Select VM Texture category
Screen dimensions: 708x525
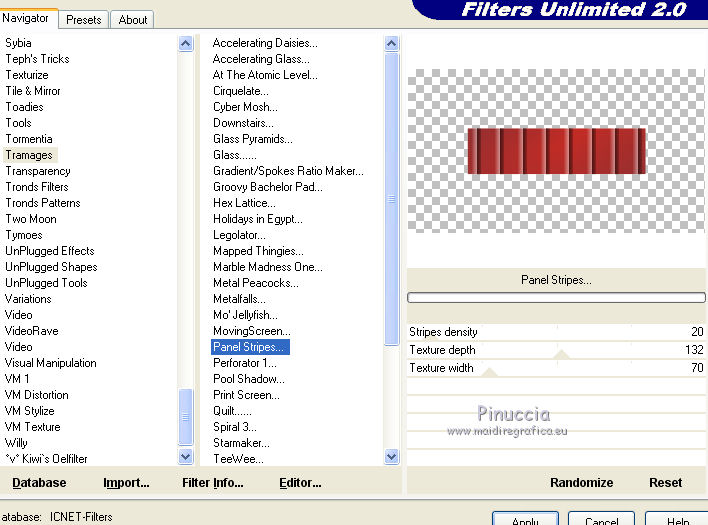33,427
